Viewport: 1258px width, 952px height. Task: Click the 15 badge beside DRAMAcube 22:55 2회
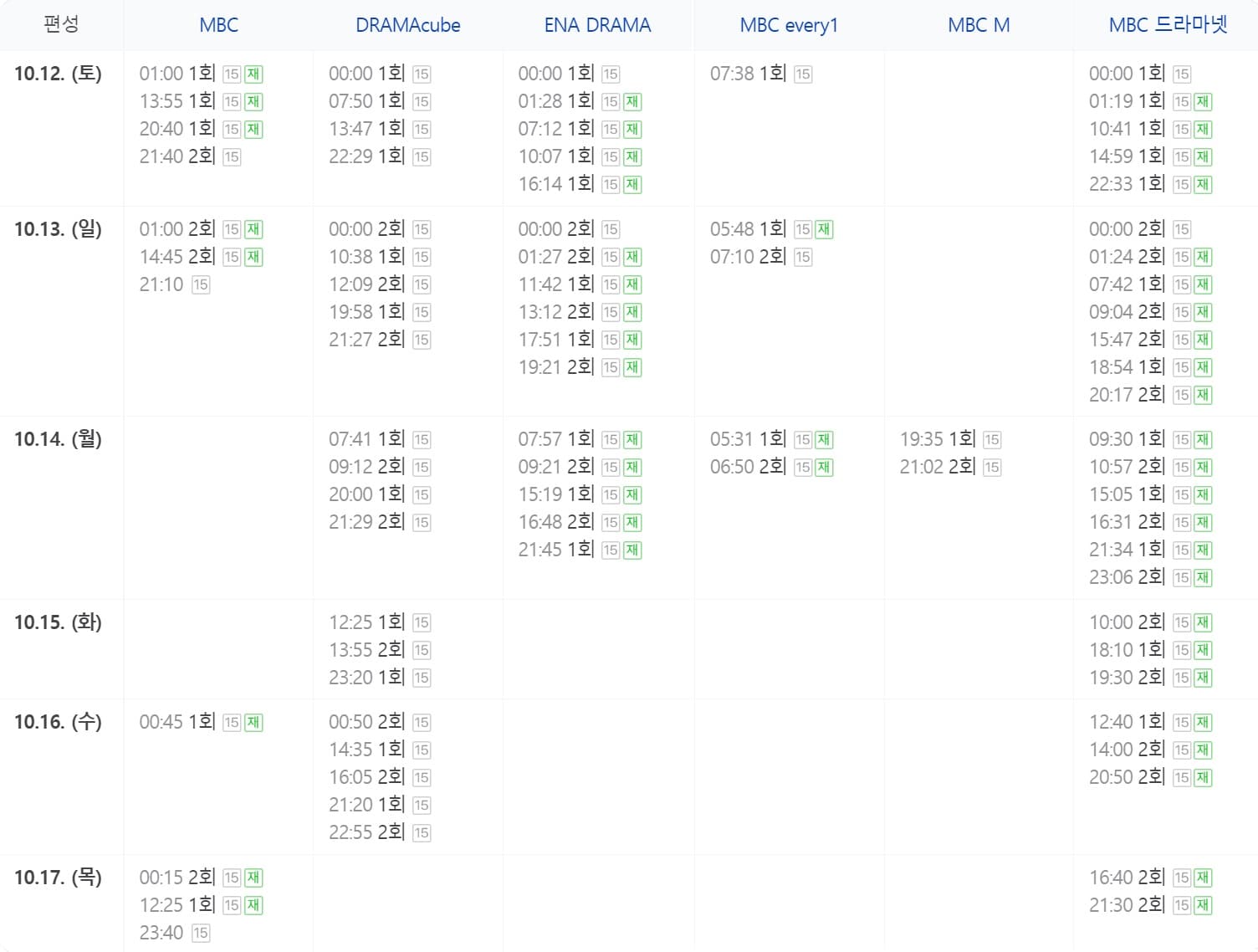coord(422,832)
